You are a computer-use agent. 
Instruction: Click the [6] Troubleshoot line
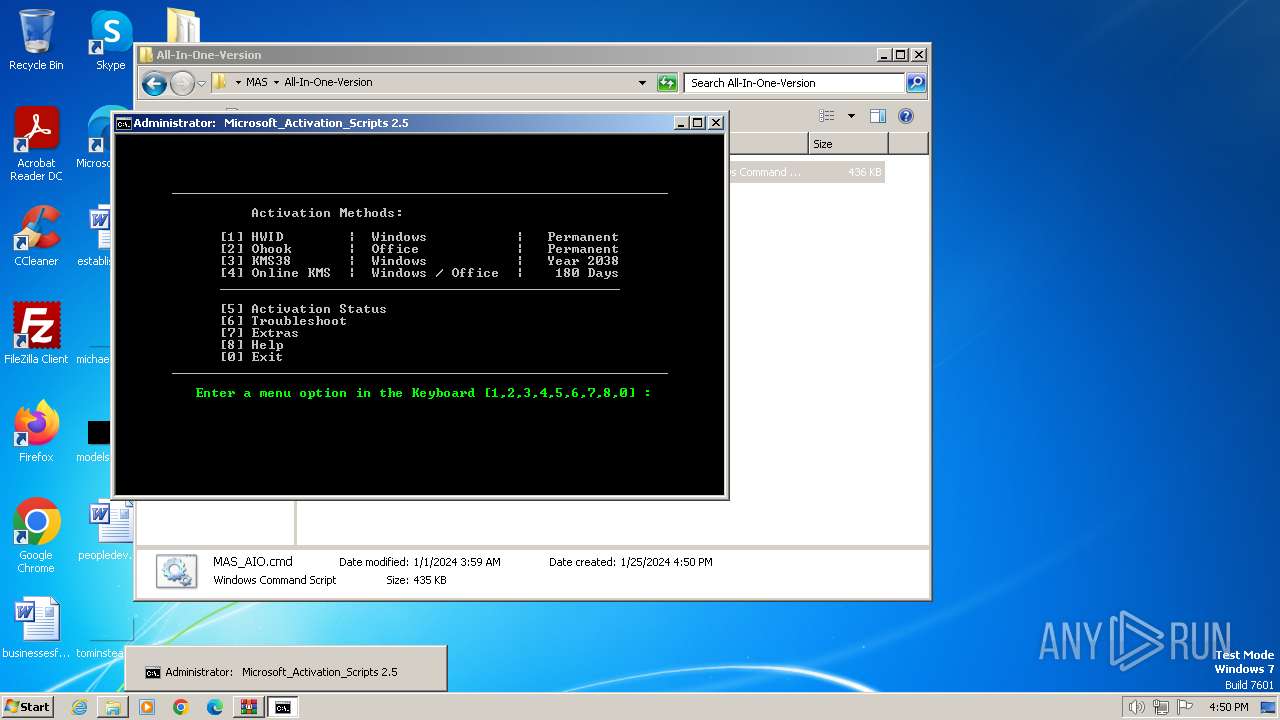pos(283,321)
